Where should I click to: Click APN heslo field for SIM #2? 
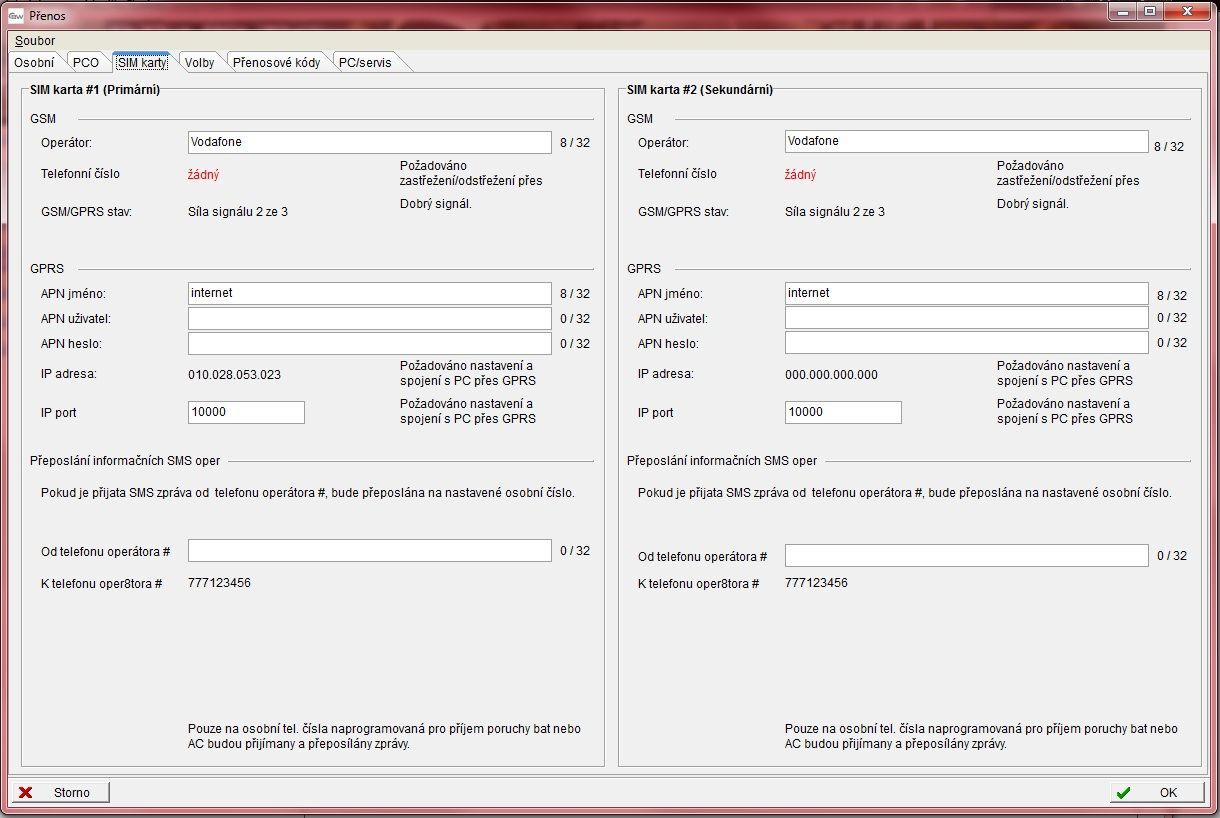[966, 343]
